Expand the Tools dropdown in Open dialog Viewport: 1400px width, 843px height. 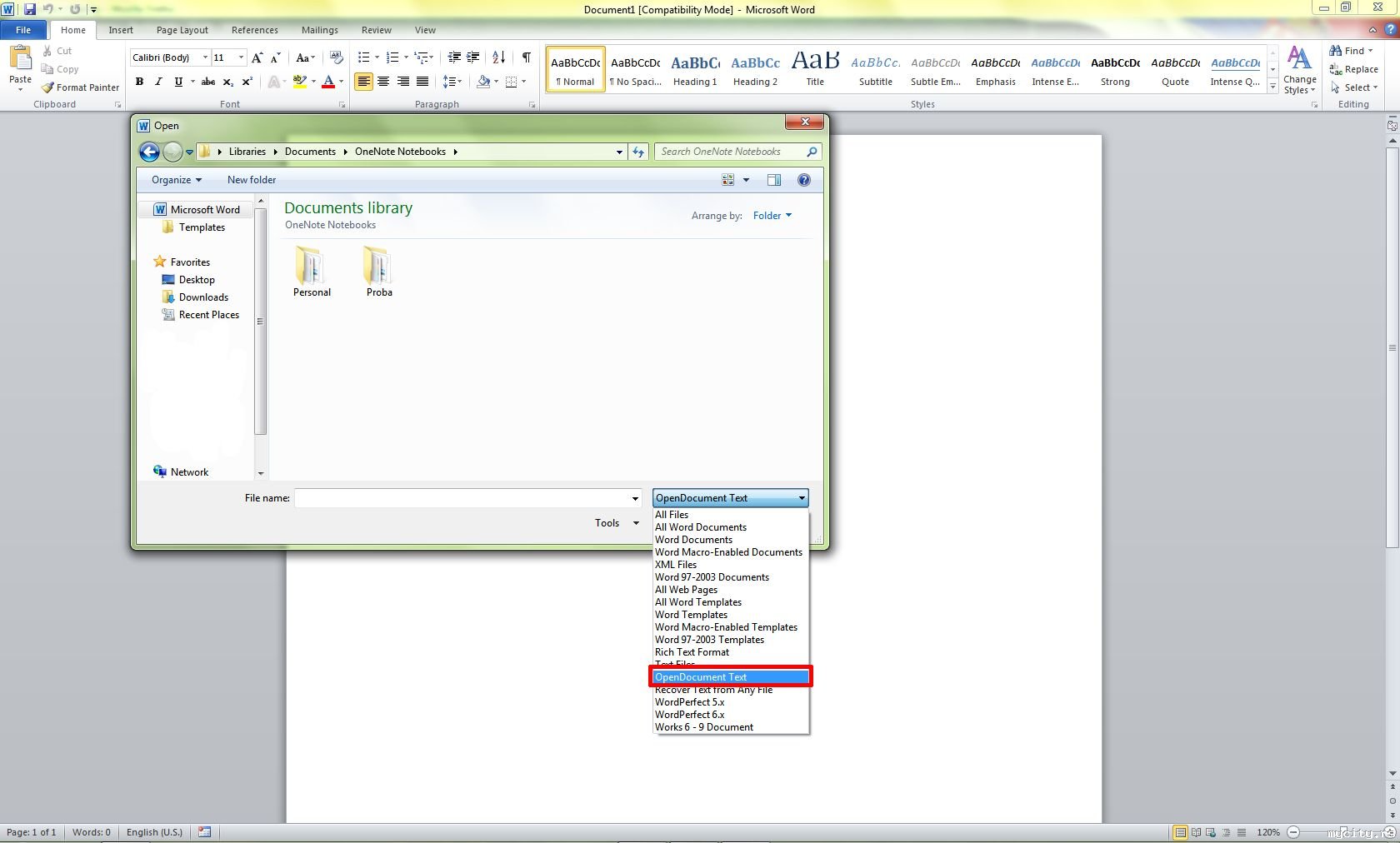point(617,523)
